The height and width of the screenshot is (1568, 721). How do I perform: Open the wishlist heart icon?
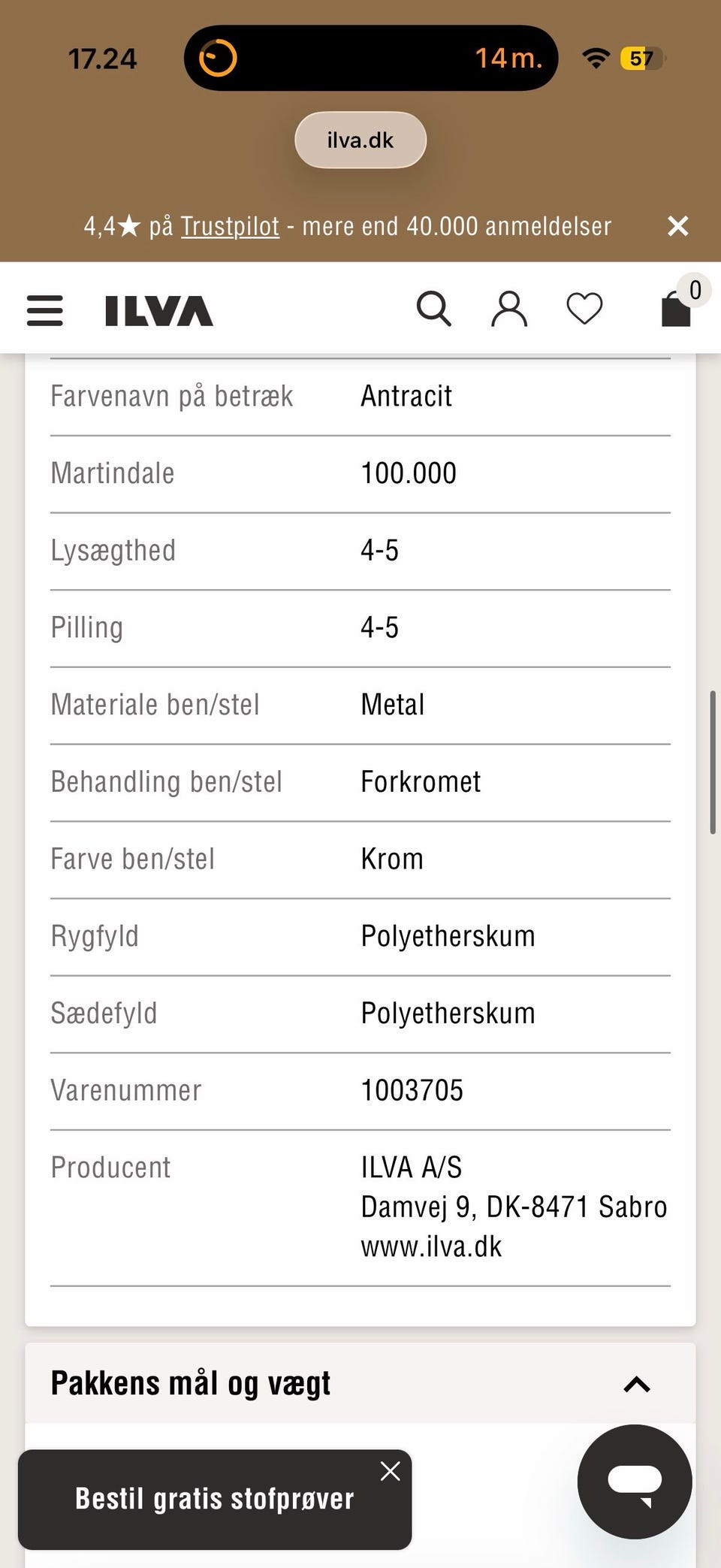point(584,309)
